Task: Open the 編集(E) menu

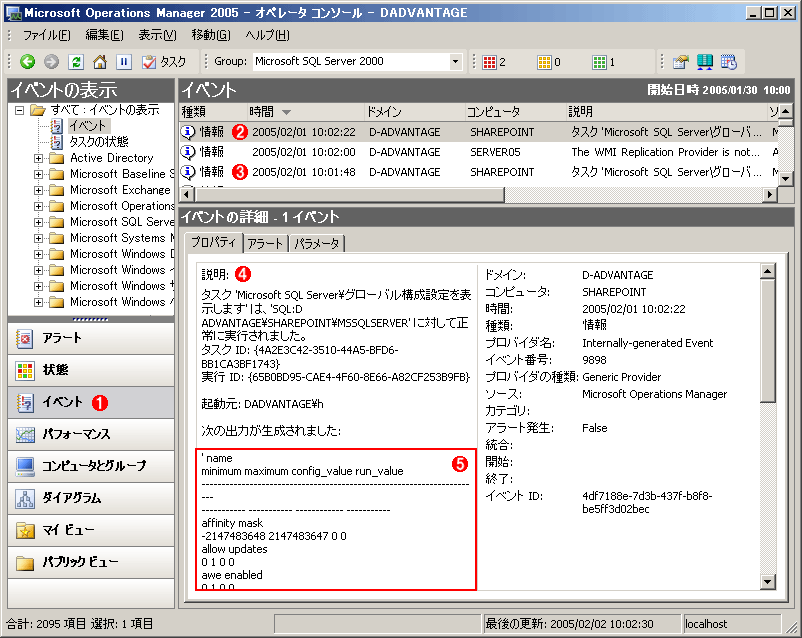Action: [104, 35]
